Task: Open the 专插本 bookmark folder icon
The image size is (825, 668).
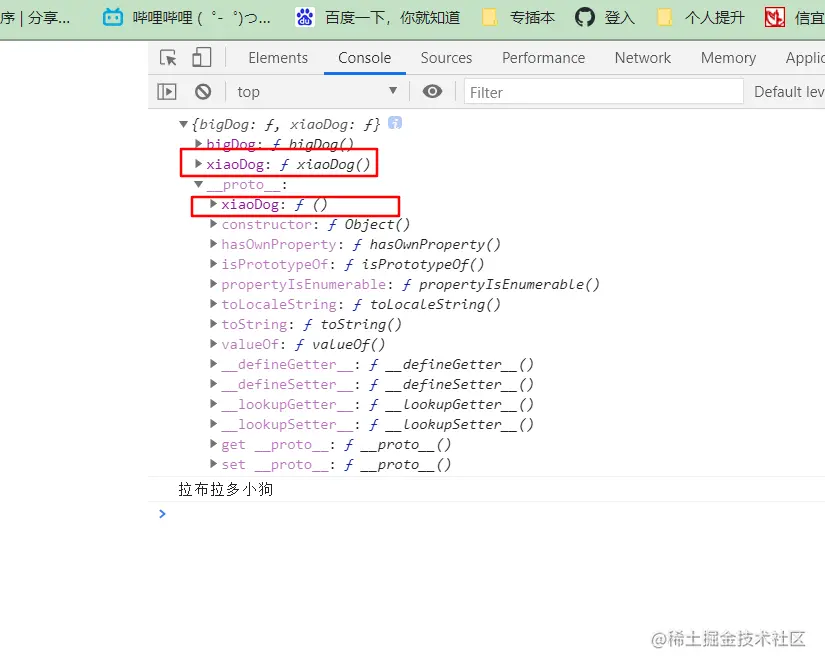Action: tap(490, 17)
